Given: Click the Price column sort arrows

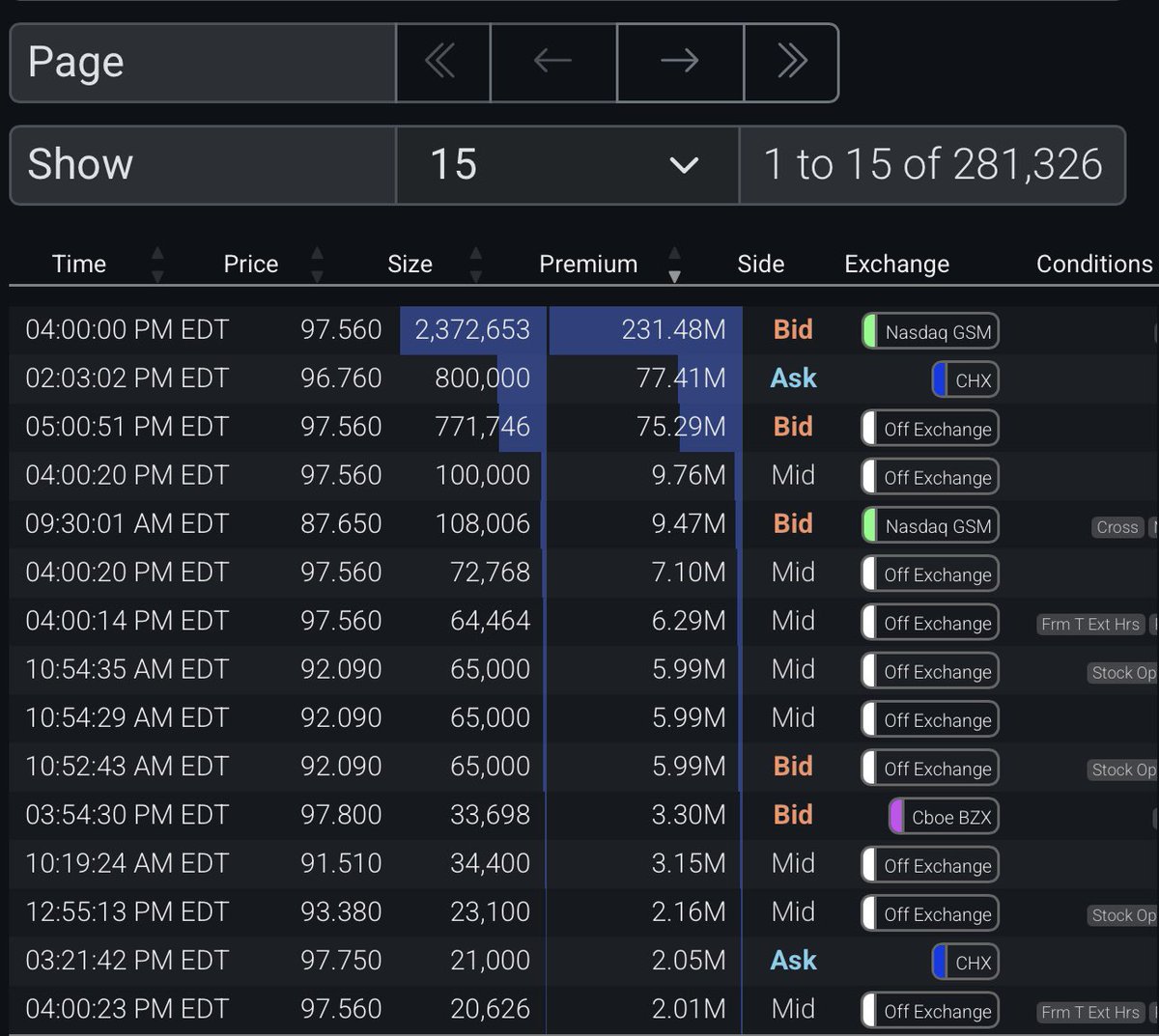Looking at the screenshot, I should click(317, 265).
